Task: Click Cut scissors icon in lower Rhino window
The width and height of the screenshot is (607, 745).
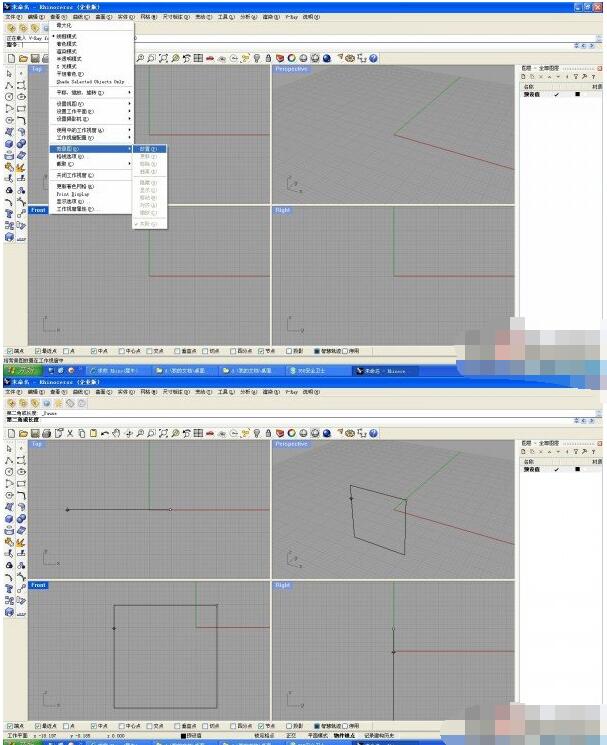Action: [x=70, y=433]
